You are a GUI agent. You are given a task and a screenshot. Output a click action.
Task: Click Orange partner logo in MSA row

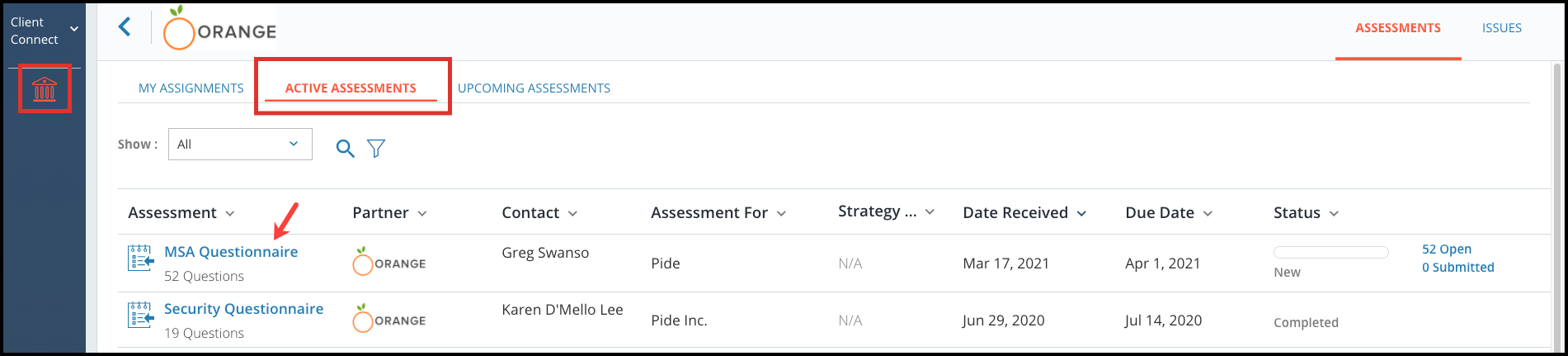click(x=388, y=261)
